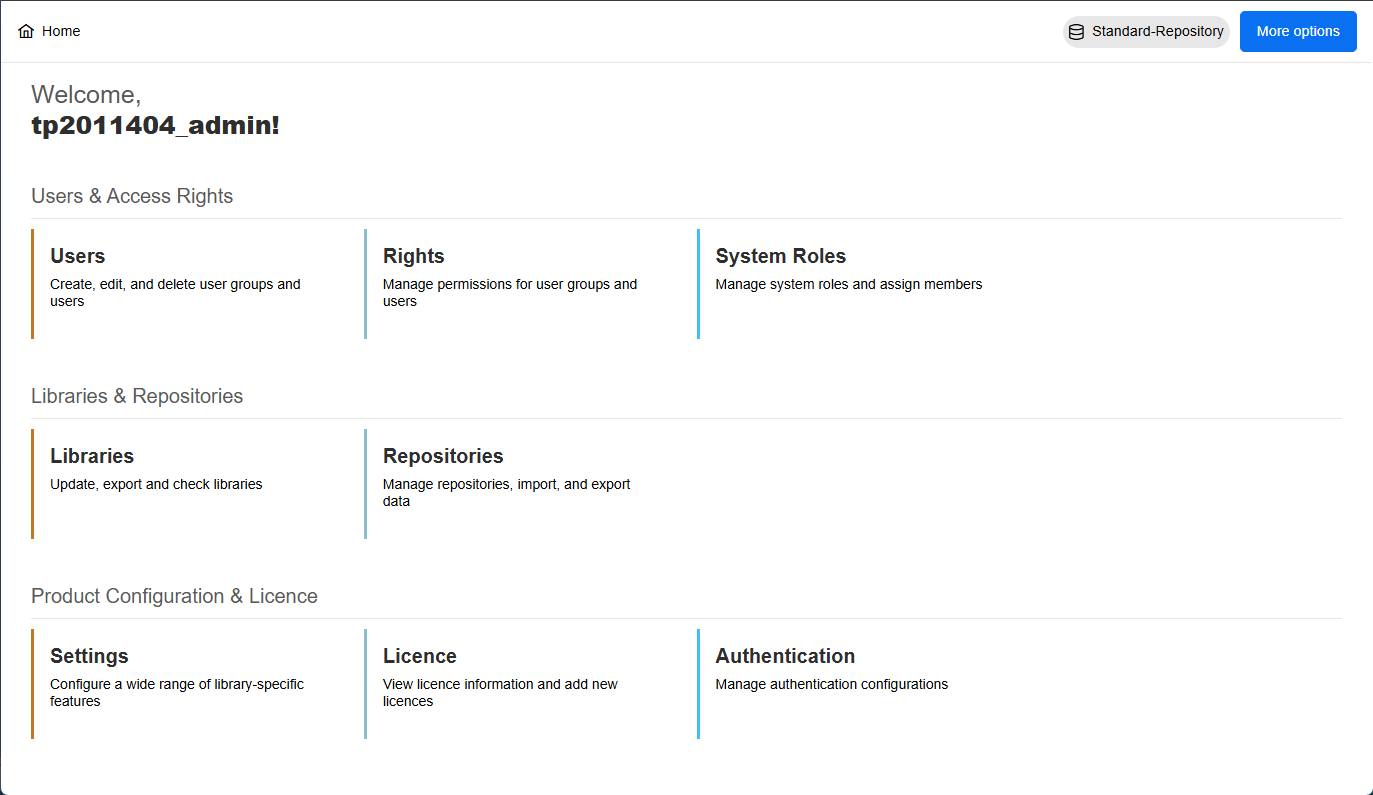Go to System Roles
The width and height of the screenshot is (1373, 795).
point(780,256)
